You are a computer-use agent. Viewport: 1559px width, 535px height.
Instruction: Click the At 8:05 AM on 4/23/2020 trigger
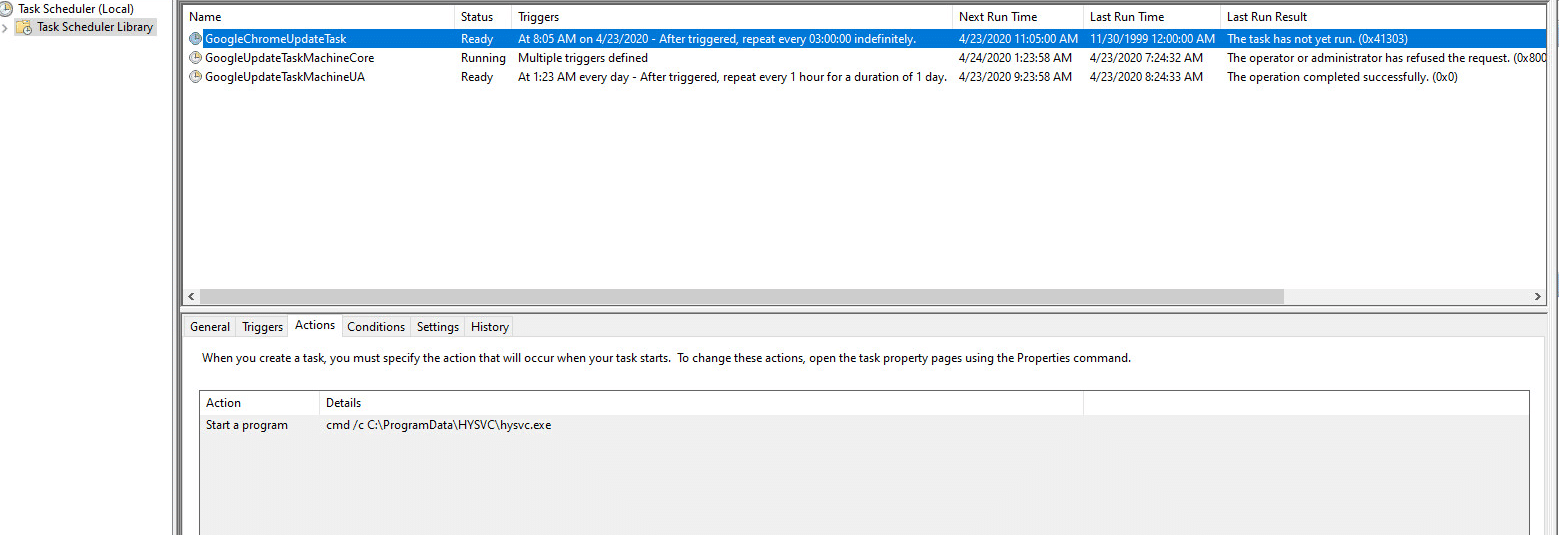(717, 39)
